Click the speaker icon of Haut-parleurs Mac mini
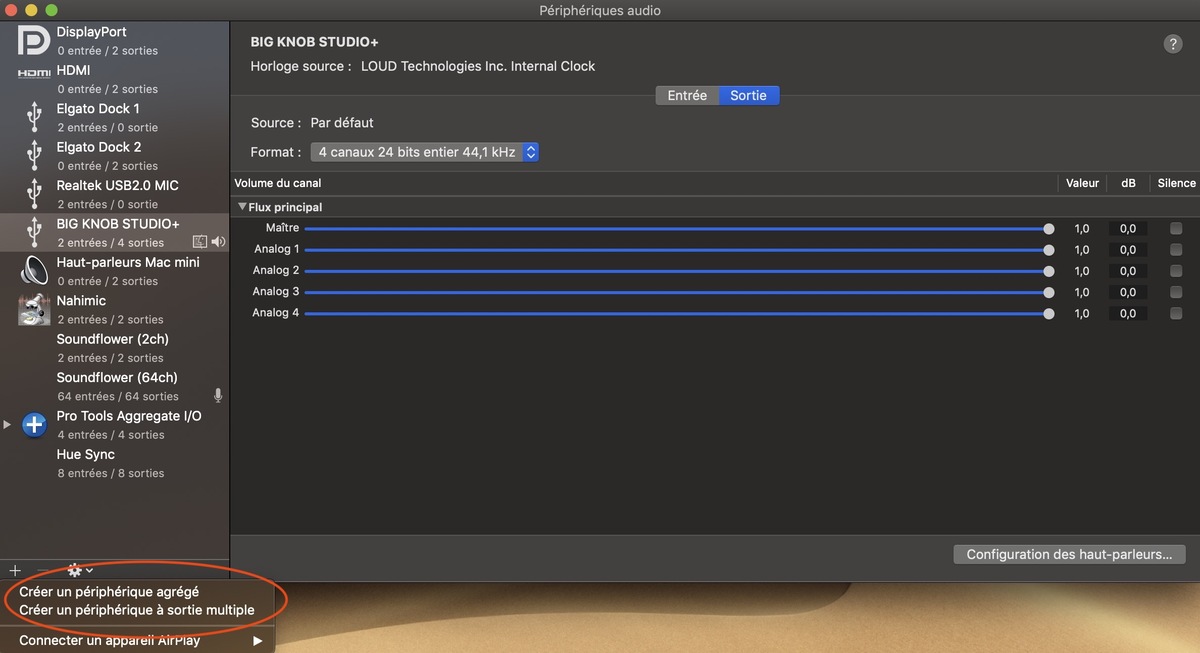The image size is (1200, 653). coord(34,270)
